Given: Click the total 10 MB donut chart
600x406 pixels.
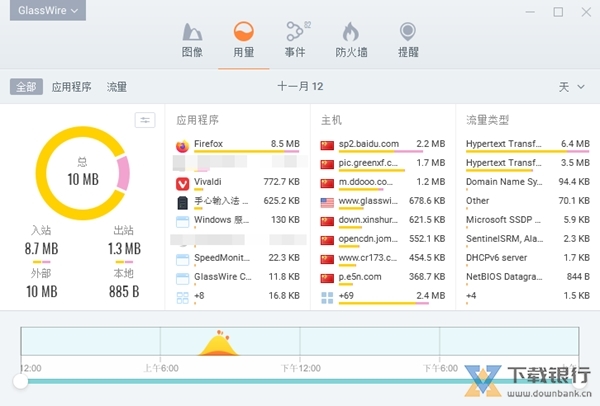Looking at the screenshot, I should 83,173.
